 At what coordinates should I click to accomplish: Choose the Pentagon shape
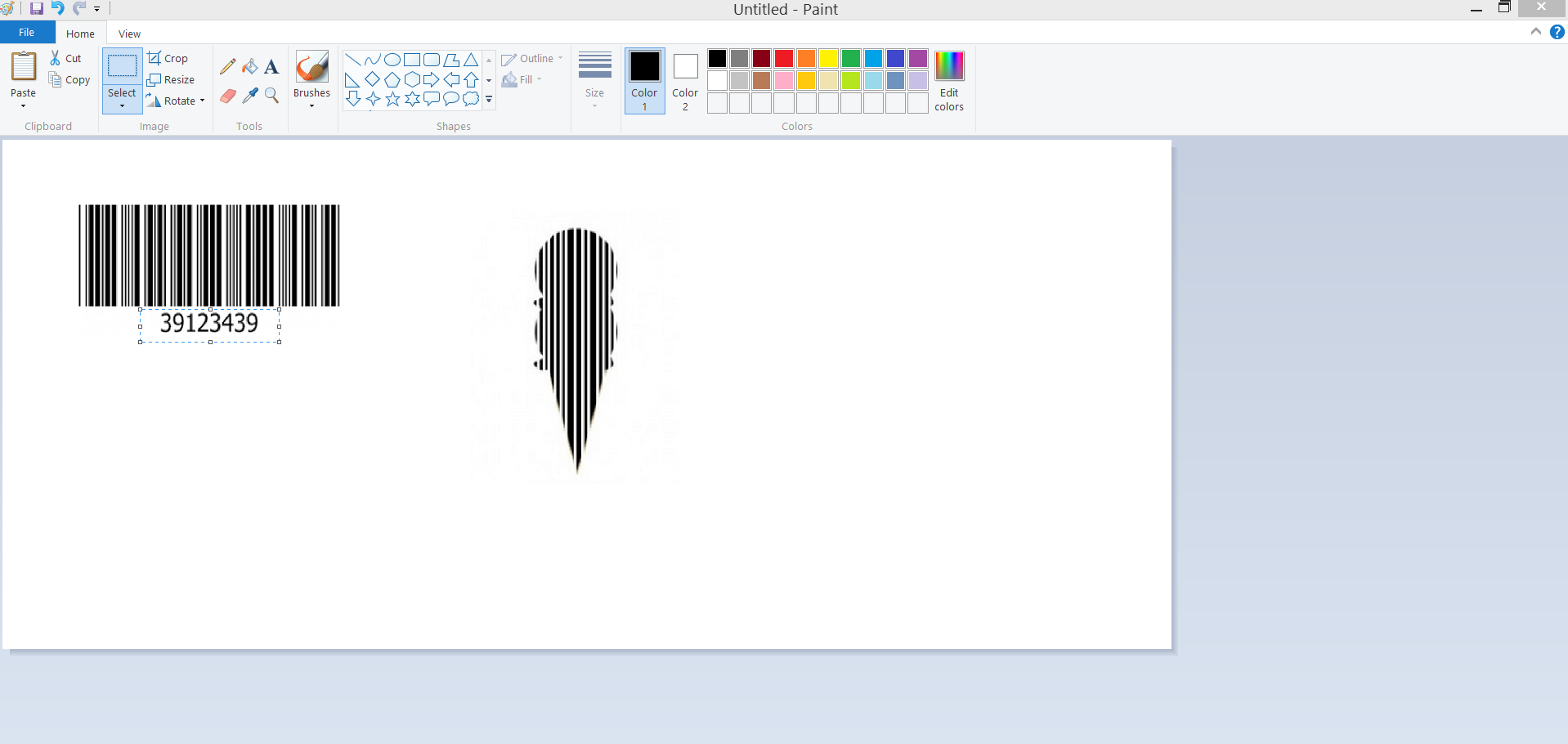click(392, 79)
